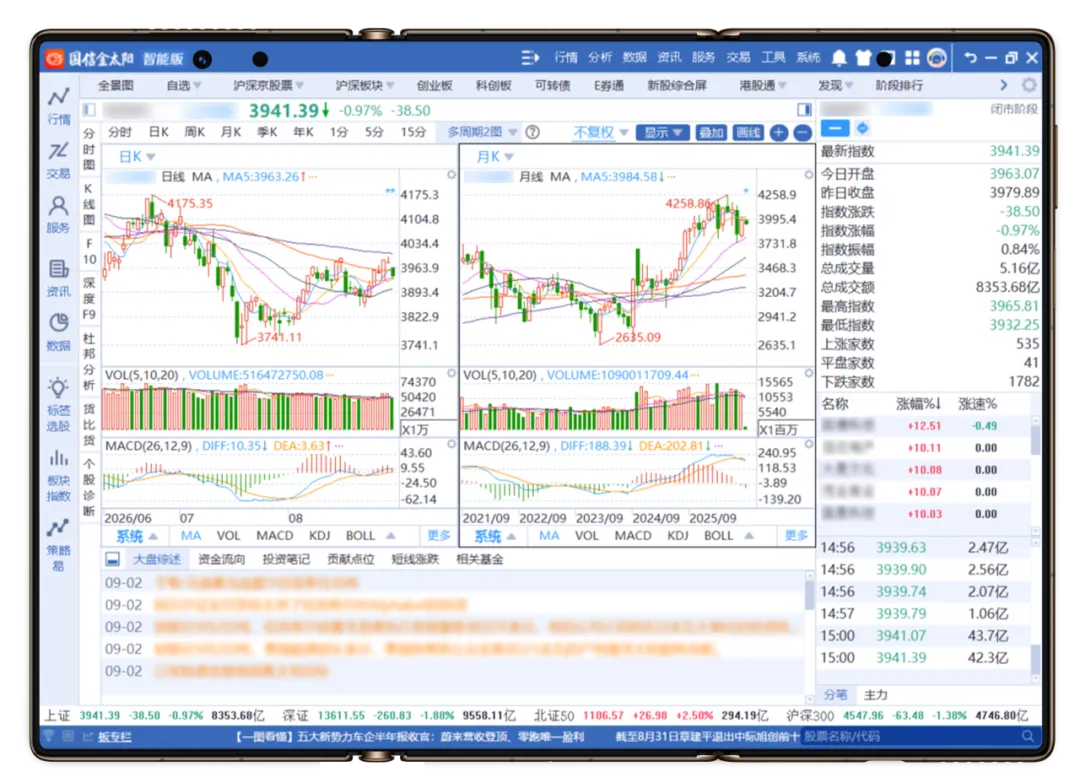
Task: Click the 更多 link under the daily chart
Action: click(439, 535)
